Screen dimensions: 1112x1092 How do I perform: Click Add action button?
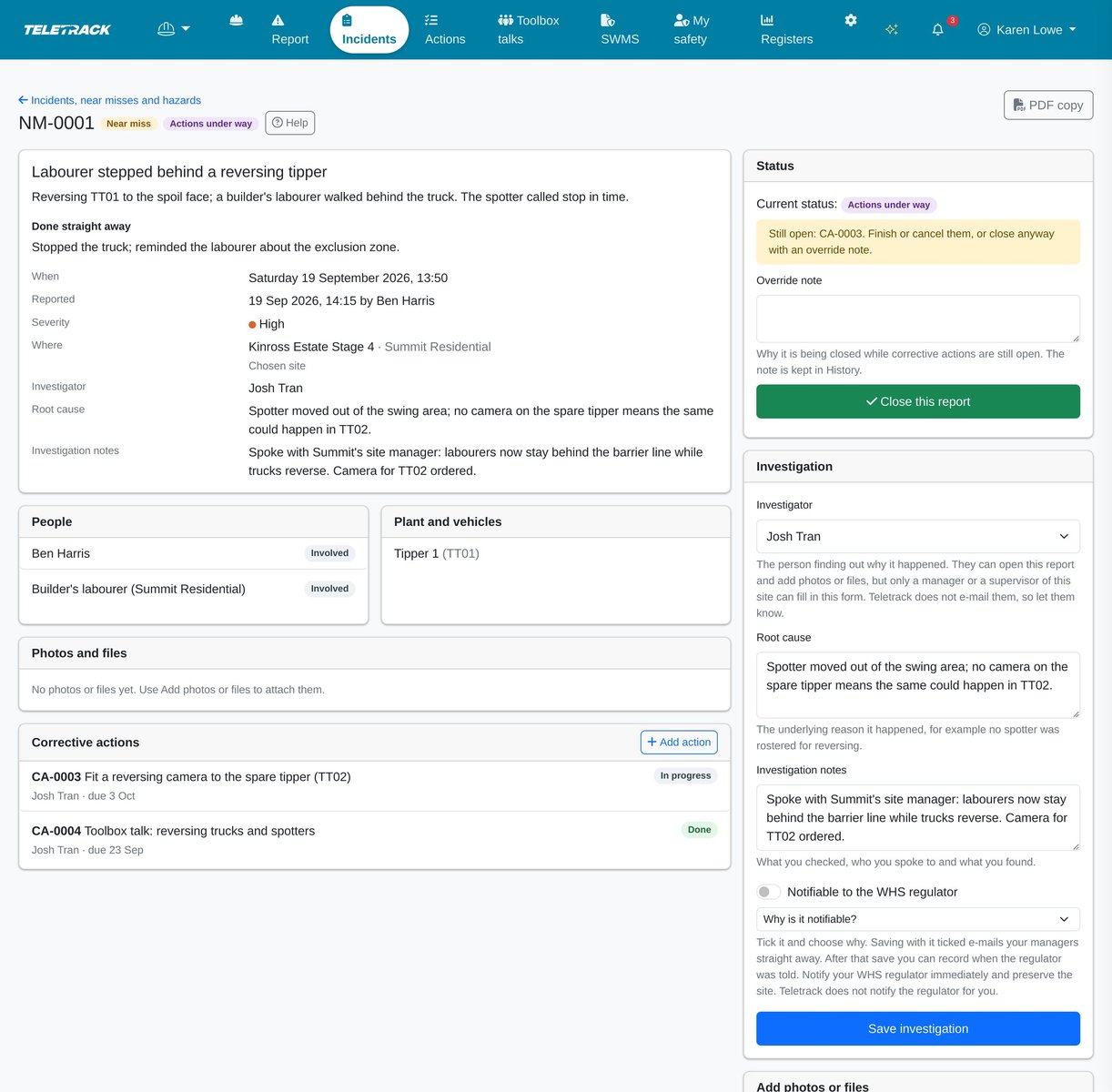coord(679,743)
